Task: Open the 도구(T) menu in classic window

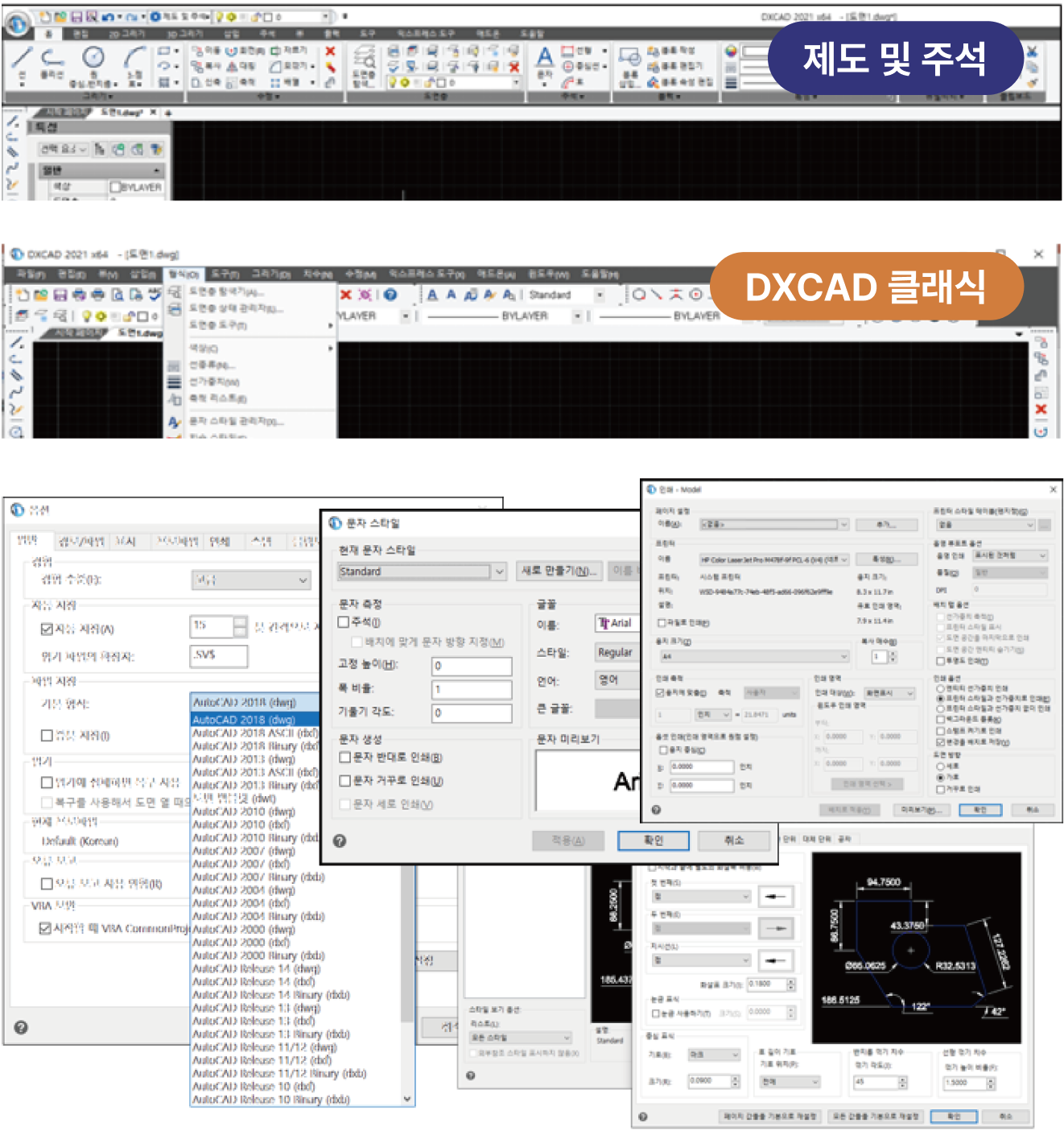Action: (x=225, y=274)
